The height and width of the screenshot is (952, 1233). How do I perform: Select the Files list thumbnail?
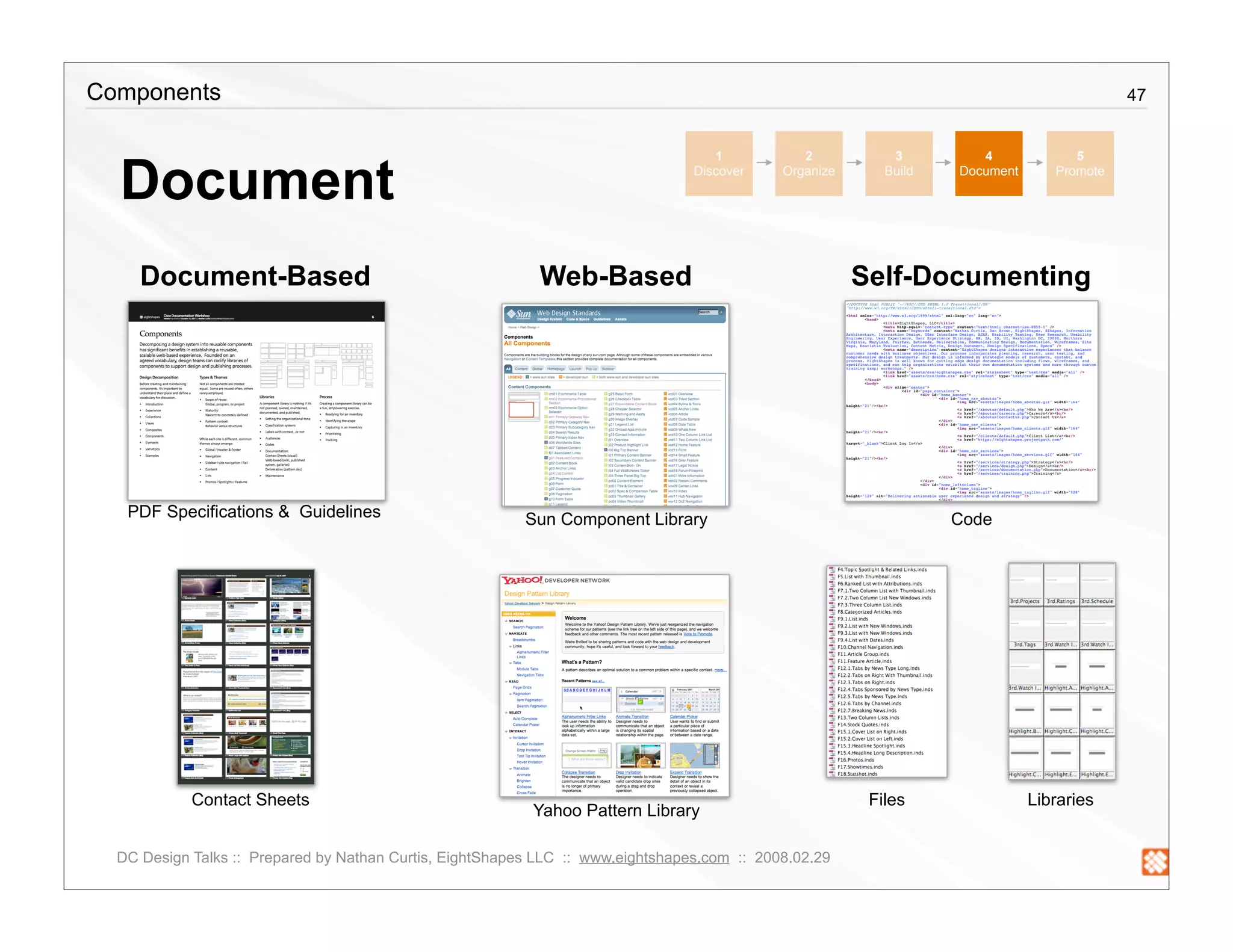(886, 672)
